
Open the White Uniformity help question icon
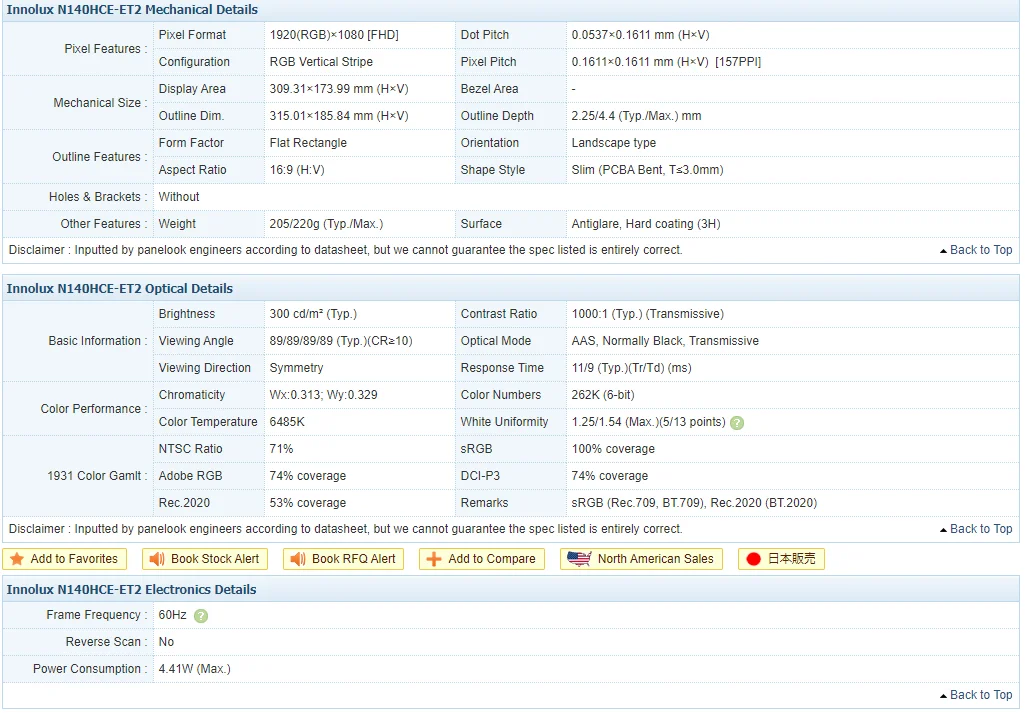coord(737,423)
